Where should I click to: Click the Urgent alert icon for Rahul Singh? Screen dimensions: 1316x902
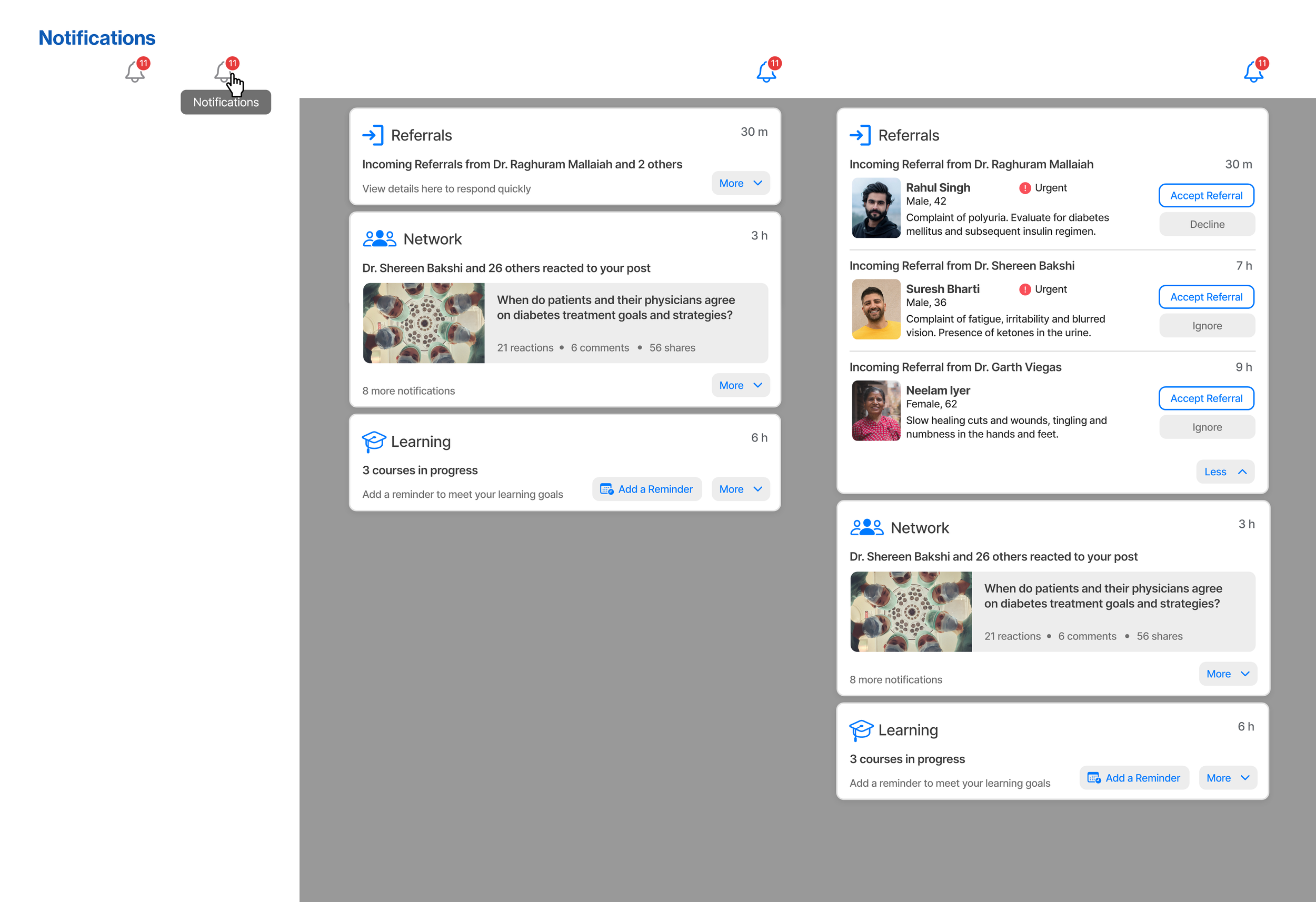point(1024,188)
